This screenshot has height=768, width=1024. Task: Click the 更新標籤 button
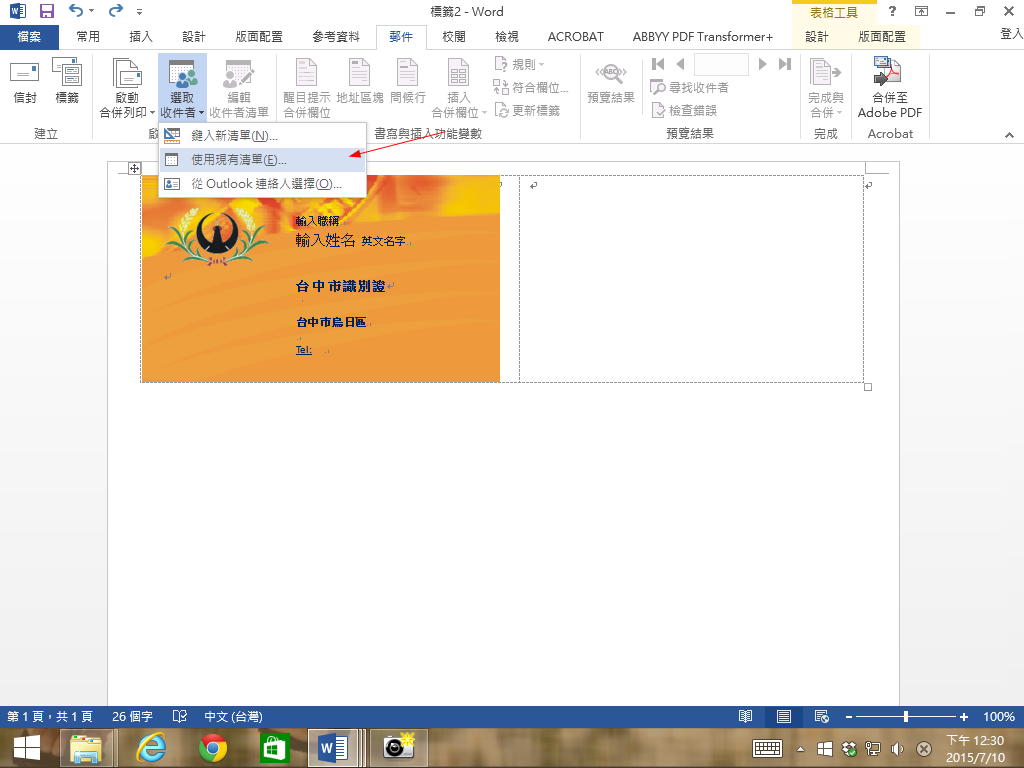tap(527, 110)
